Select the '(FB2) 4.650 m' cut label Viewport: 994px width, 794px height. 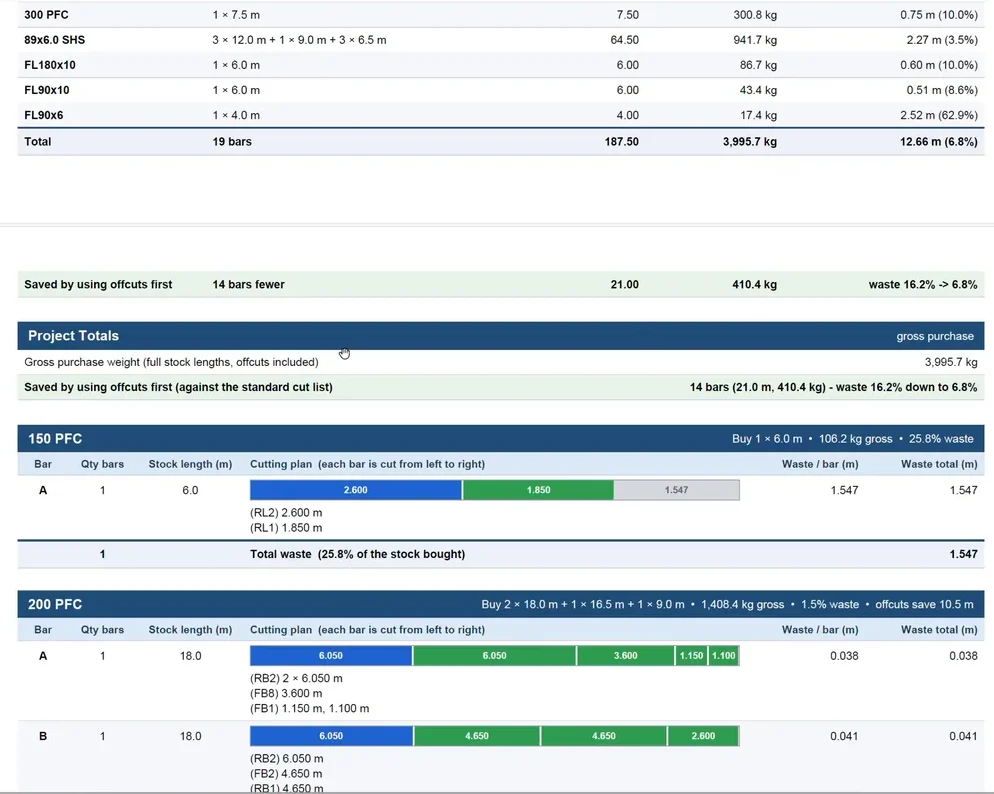click(x=286, y=774)
